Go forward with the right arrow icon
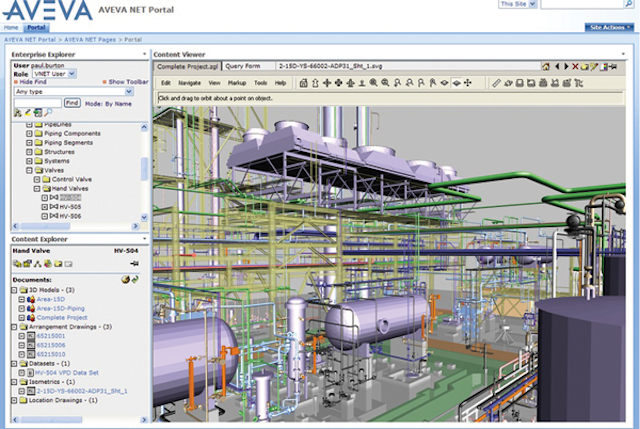 point(566,66)
